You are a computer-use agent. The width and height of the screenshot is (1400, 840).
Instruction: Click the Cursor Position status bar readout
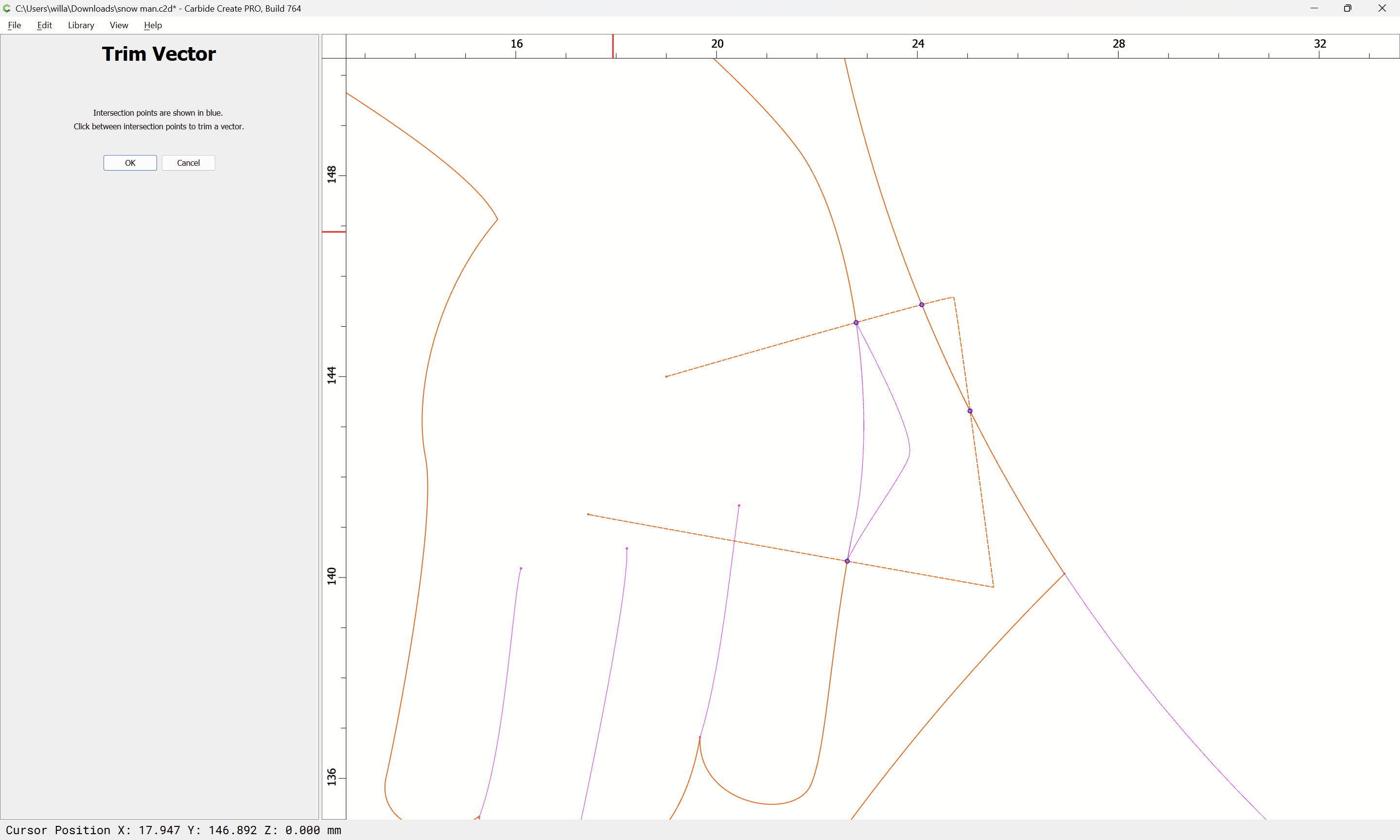click(x=174, y=830)
